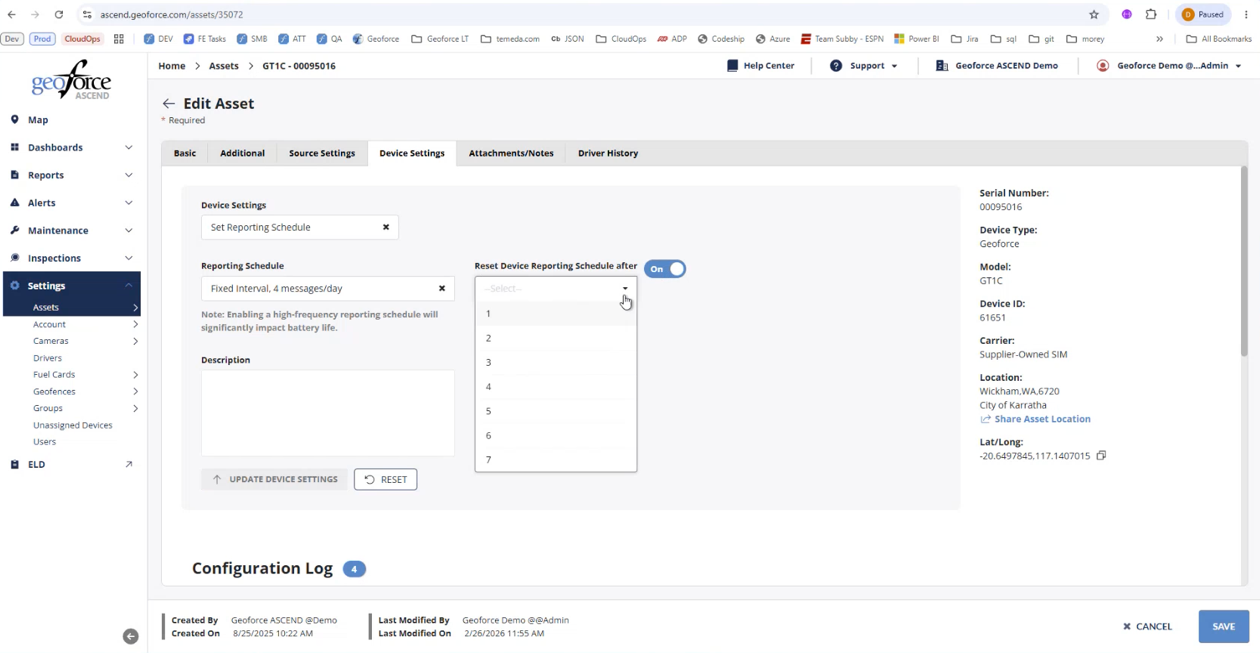Click the browser address bar URL

172,15
